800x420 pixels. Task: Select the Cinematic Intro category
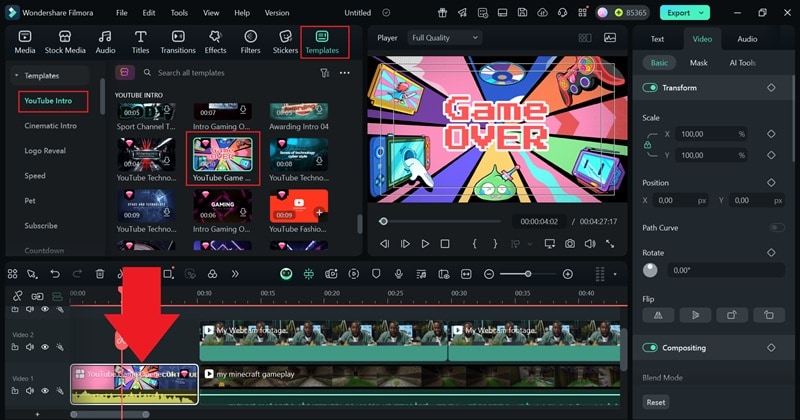pos(51,126)
